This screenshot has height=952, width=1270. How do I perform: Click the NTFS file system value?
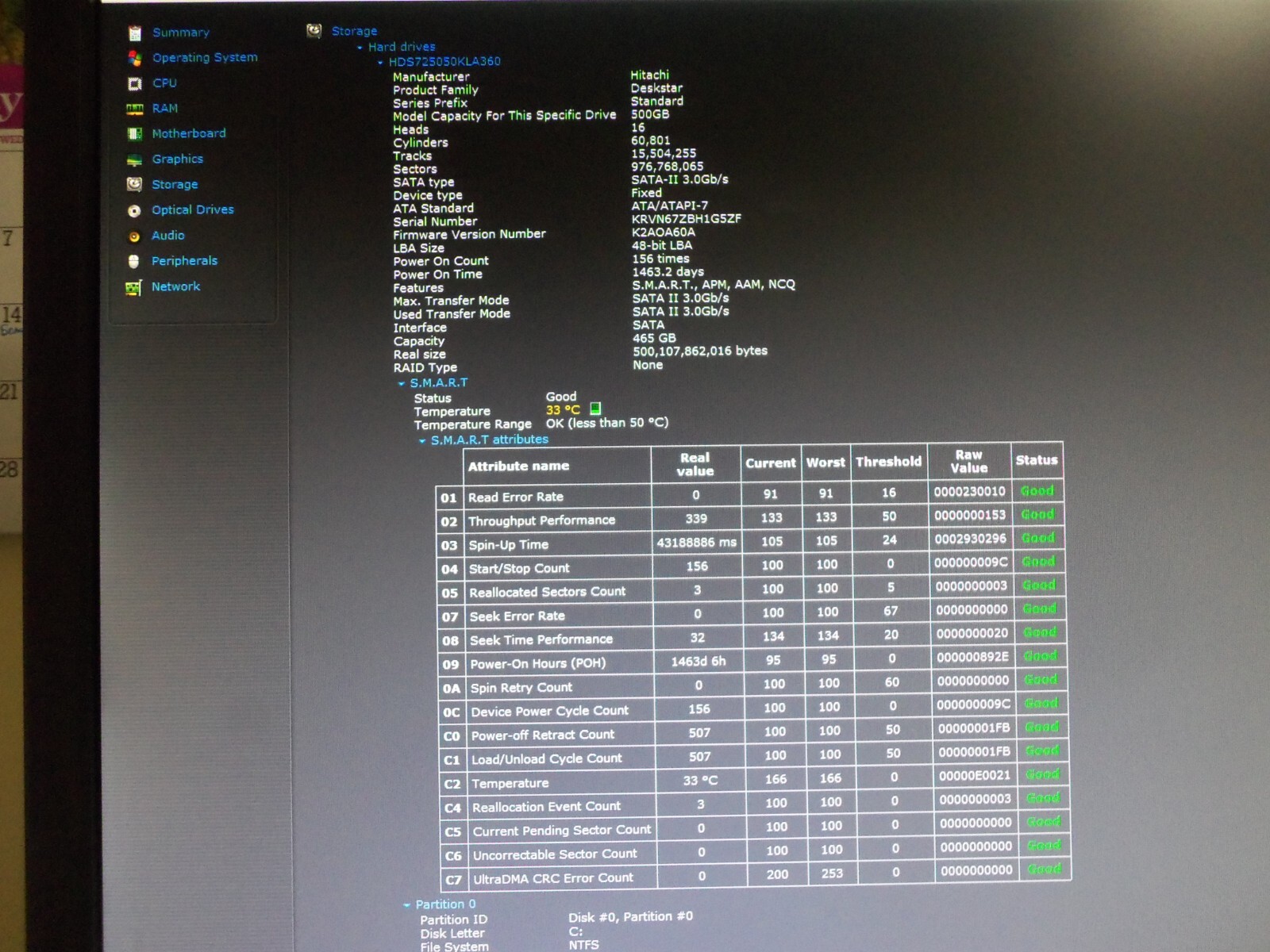click(x=584, y=945)
